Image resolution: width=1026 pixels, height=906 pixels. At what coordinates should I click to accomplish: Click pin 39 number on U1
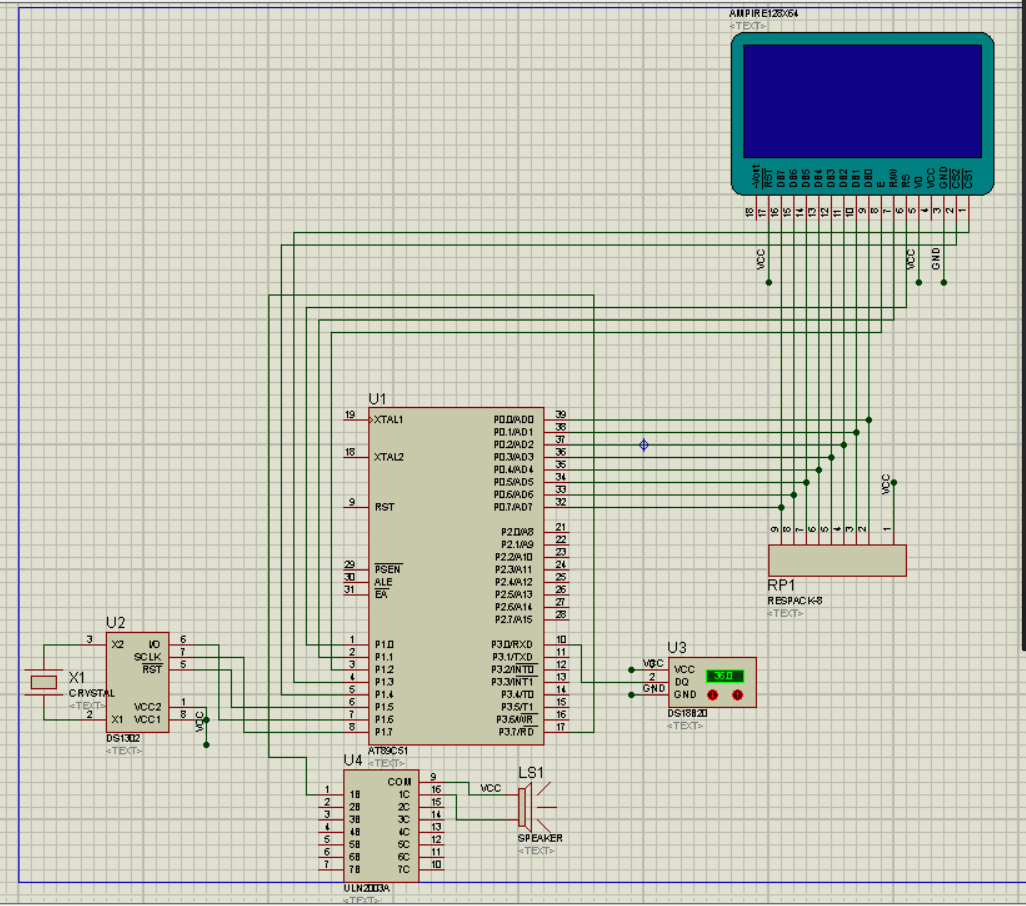tap(561, 415)
